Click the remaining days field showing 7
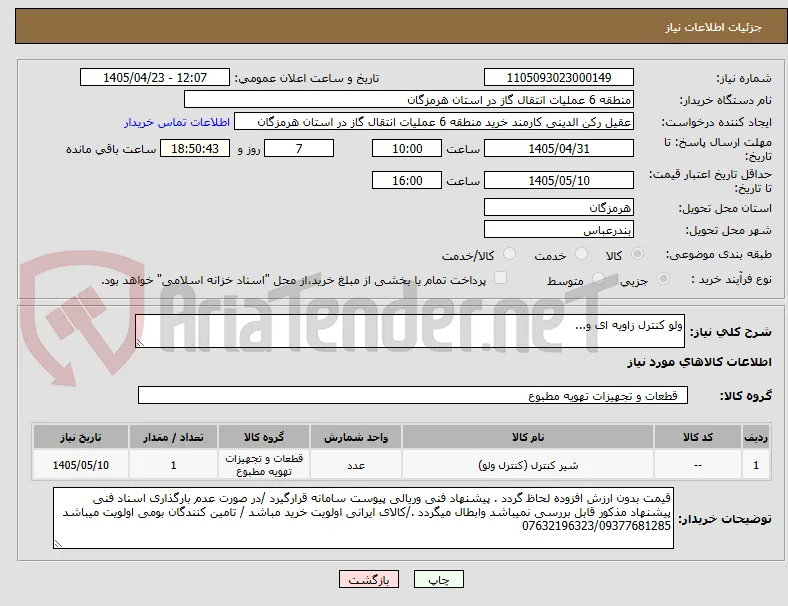Viewport: 788px width, 606px height. (299, 148)
